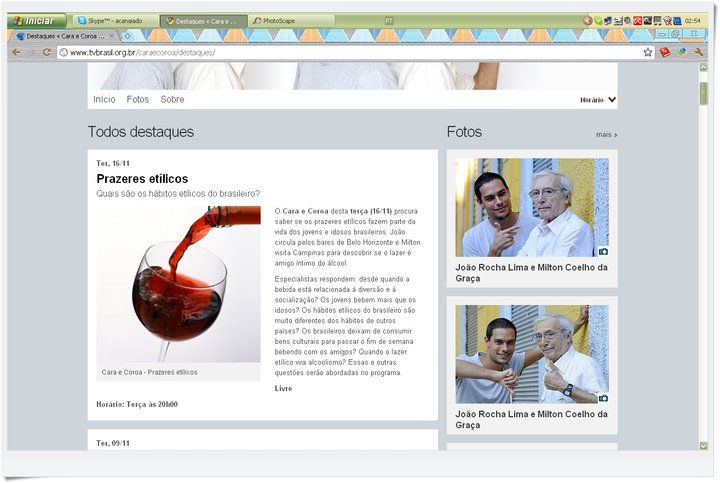Switch to the PhotoScape taskbar window
The width and height of the screenshot is (720, 483).
click(x=291, y=21)
